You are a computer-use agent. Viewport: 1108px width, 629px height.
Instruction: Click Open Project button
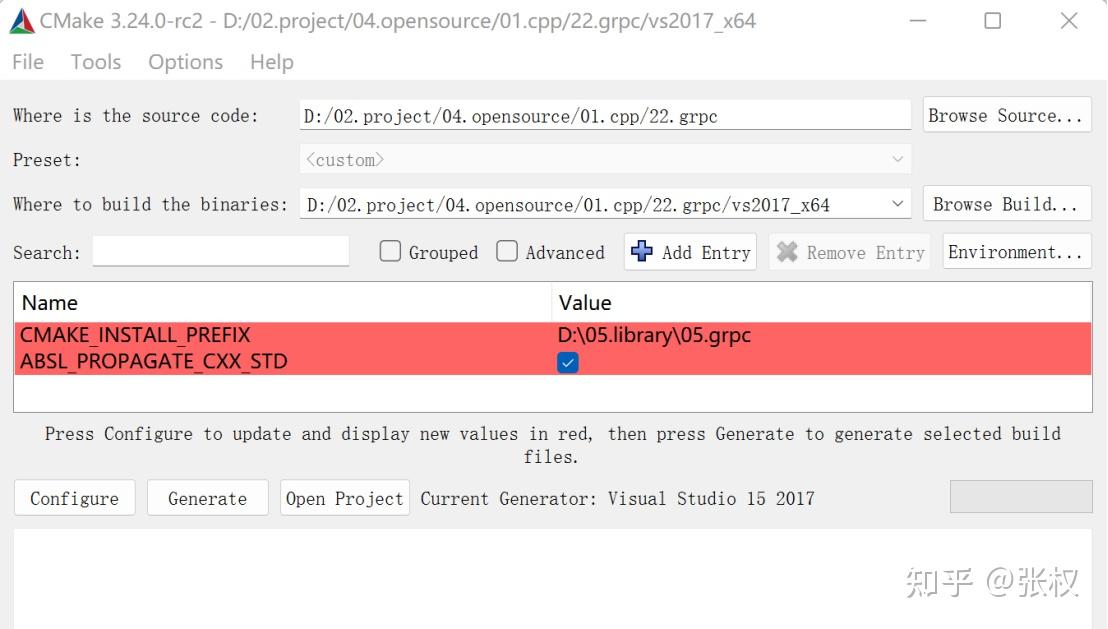pyautogui.click(x=344, y=497)
